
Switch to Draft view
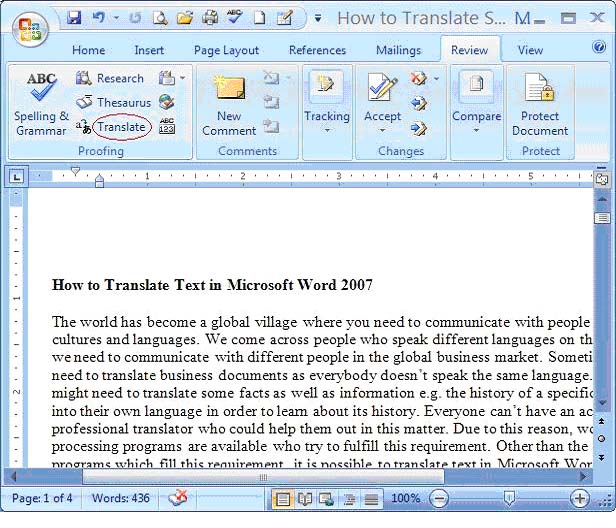click(x=371, y=499)
